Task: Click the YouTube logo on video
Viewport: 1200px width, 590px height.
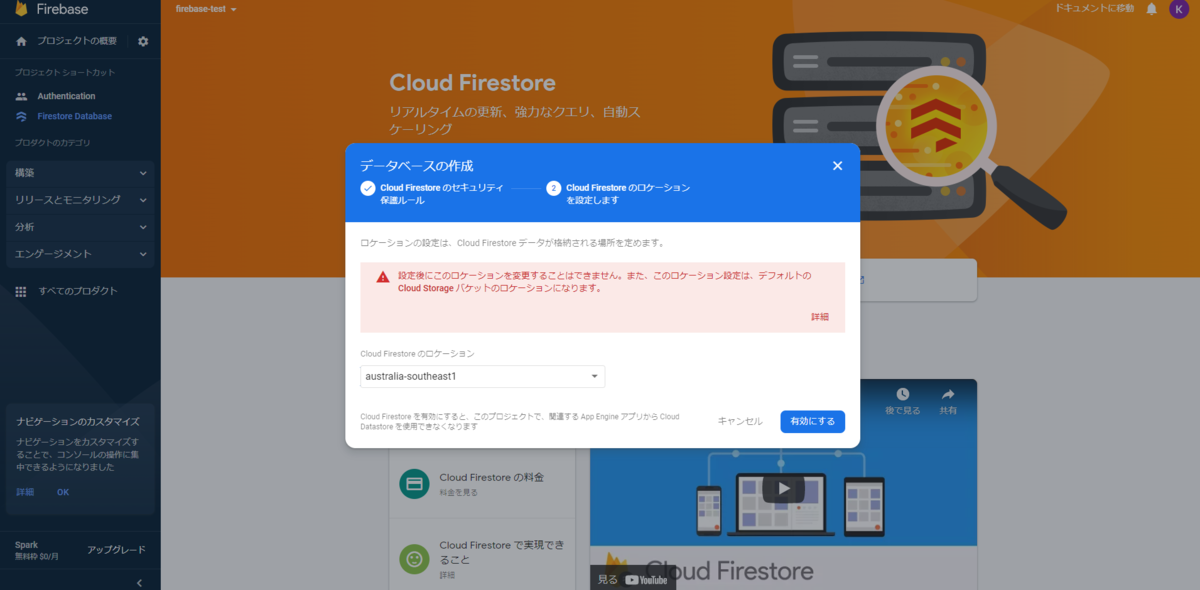Action: click(646, 580)
